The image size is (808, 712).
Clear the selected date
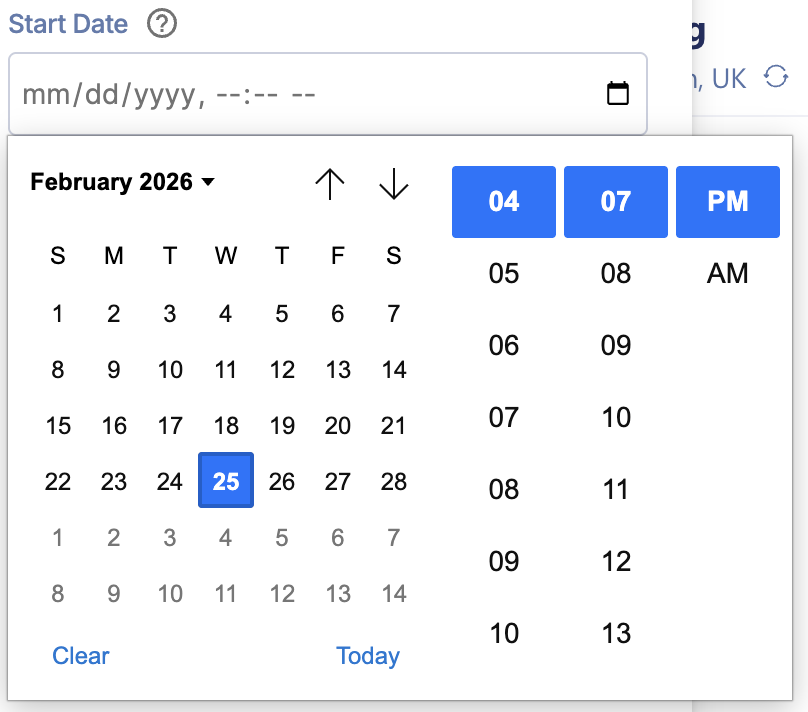[x=80, y=656]
